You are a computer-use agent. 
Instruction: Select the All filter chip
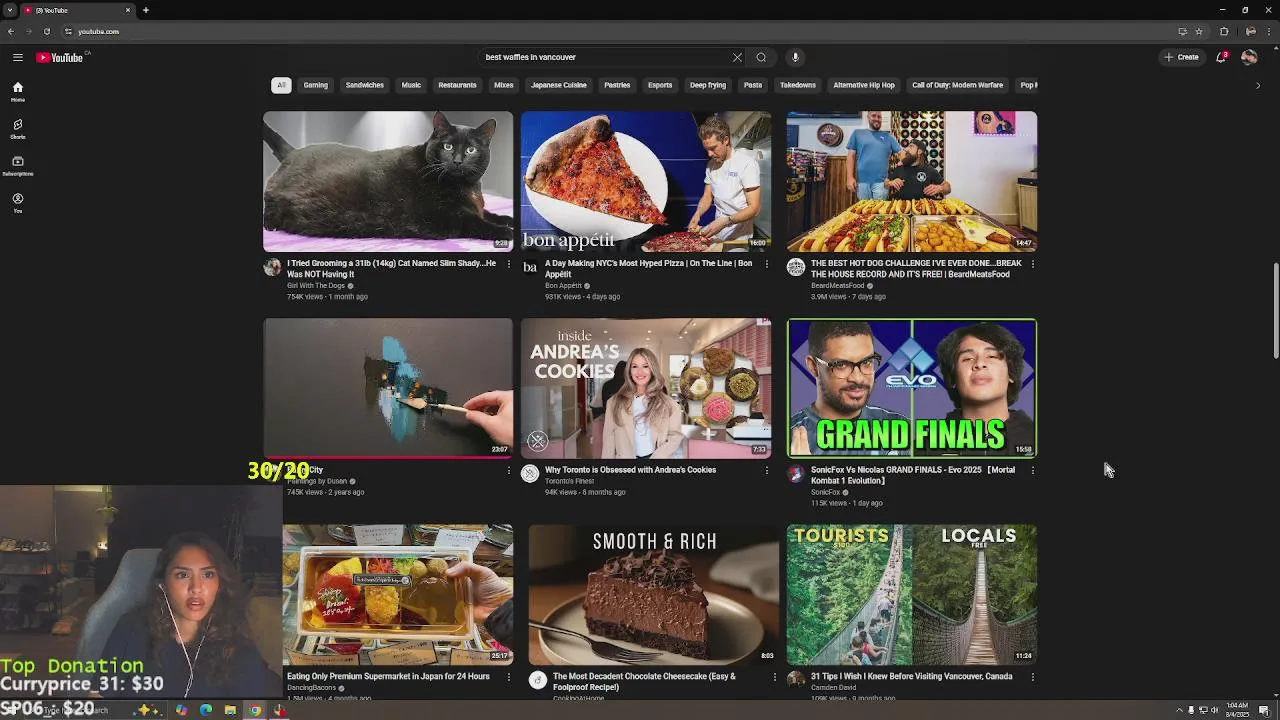(x=281, y=85)
